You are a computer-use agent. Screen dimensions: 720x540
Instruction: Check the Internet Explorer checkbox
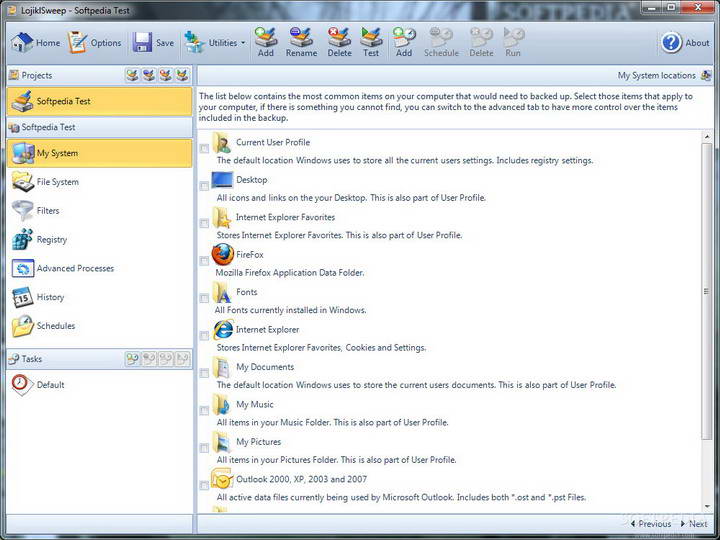tap(204, 336)
